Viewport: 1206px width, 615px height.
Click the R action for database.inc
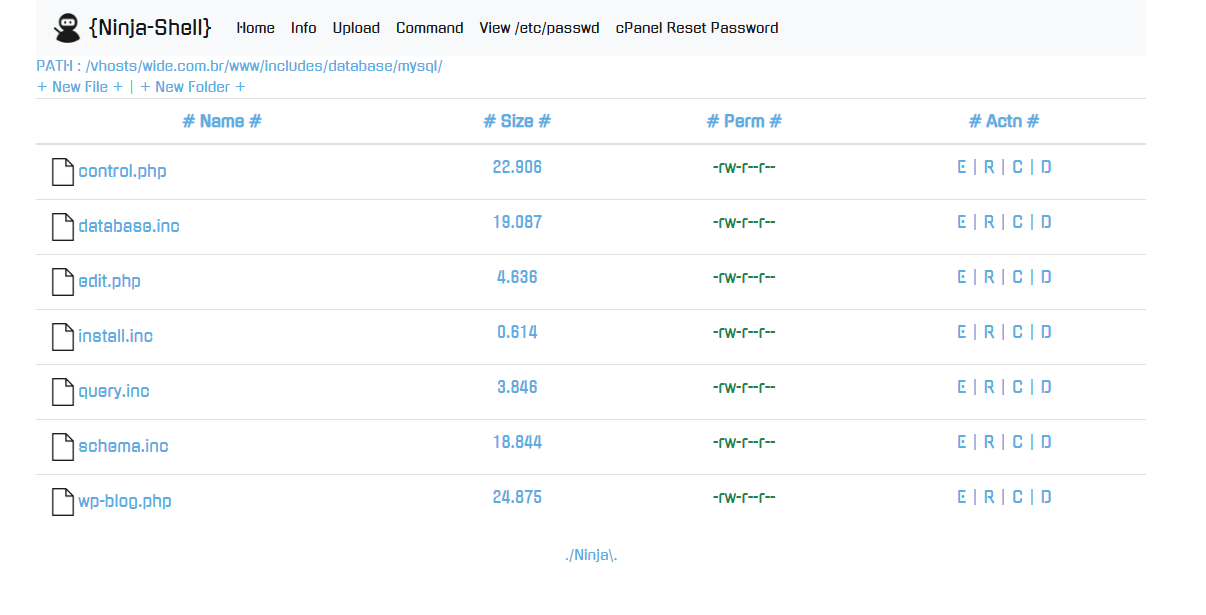(x=988, y=222)
